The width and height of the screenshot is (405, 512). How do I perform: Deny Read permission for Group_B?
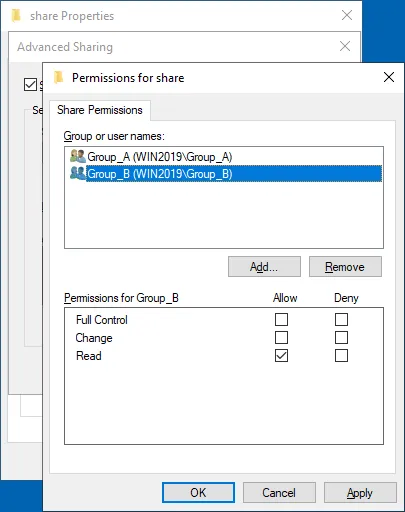tap(341, 356)
